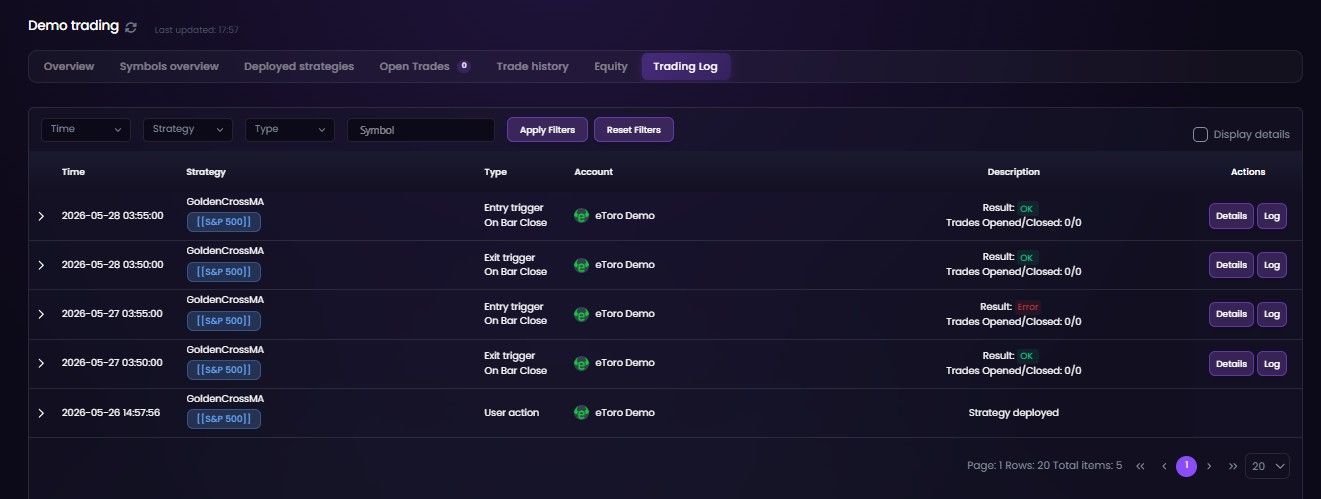Click the Reset Filters button
The image size is (1321, 499).
click(x=634, y=130)
